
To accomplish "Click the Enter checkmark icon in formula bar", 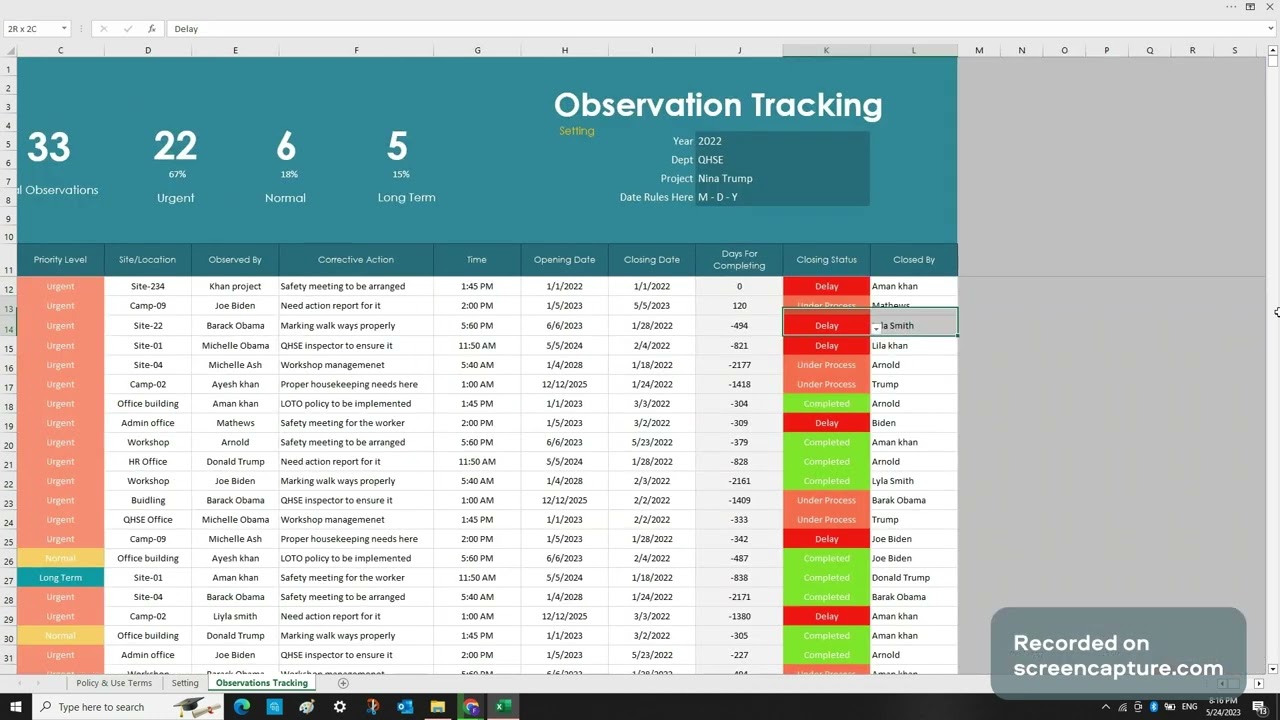I will [x=127, y=29].
